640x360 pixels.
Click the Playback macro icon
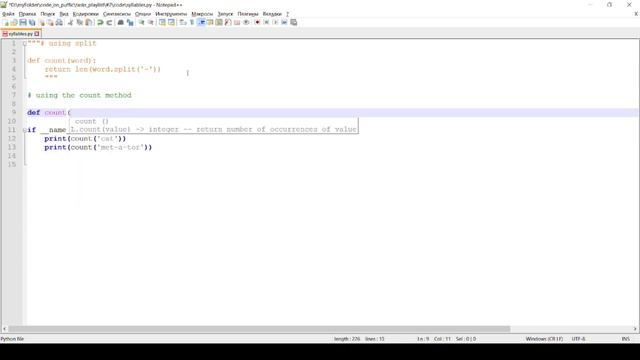[x=275, y=22]
